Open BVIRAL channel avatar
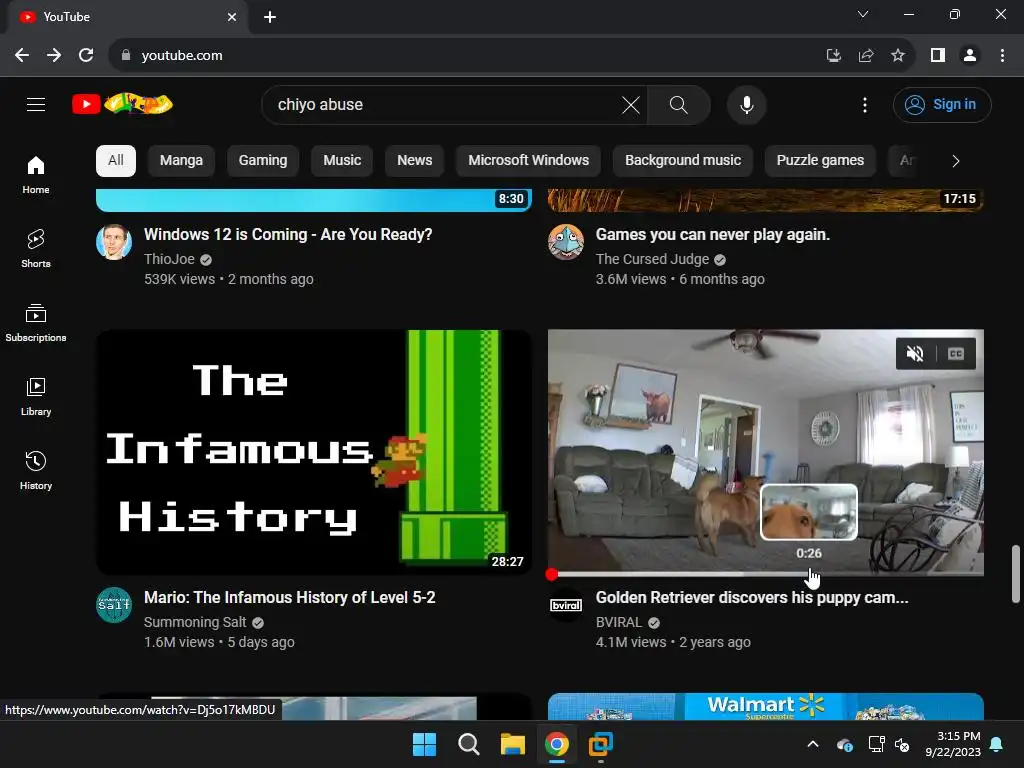The height and width of the screenshot is (768, 1024). pyautogui.click(x=566, y=605)
